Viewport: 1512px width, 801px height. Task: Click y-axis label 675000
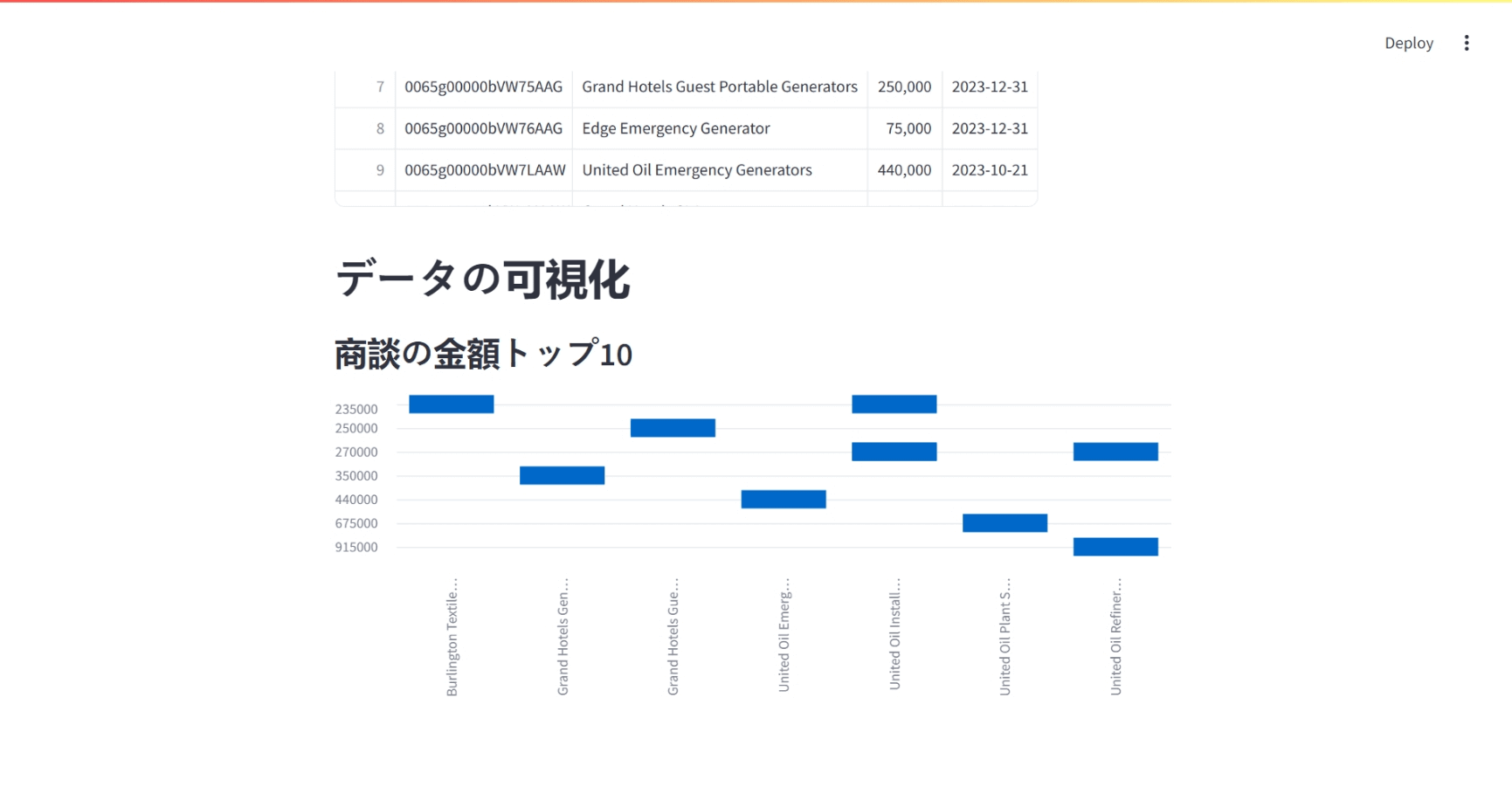[x=356, y=523]
